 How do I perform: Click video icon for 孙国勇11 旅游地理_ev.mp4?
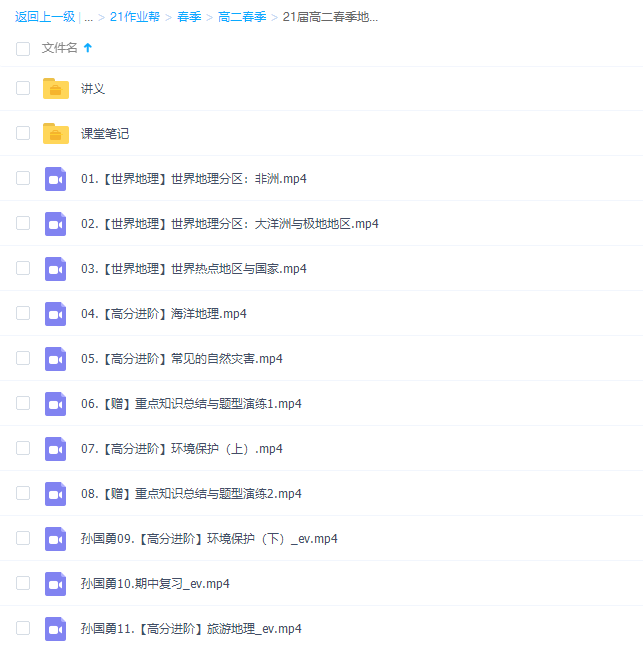(x=56, y=629)
